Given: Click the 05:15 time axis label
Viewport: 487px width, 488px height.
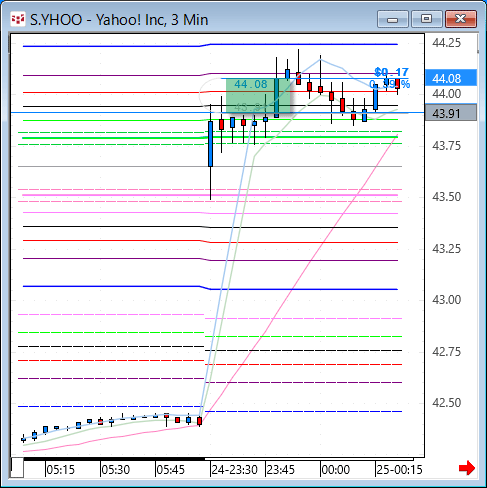Looking at the screenshot, I should point(60,470).
